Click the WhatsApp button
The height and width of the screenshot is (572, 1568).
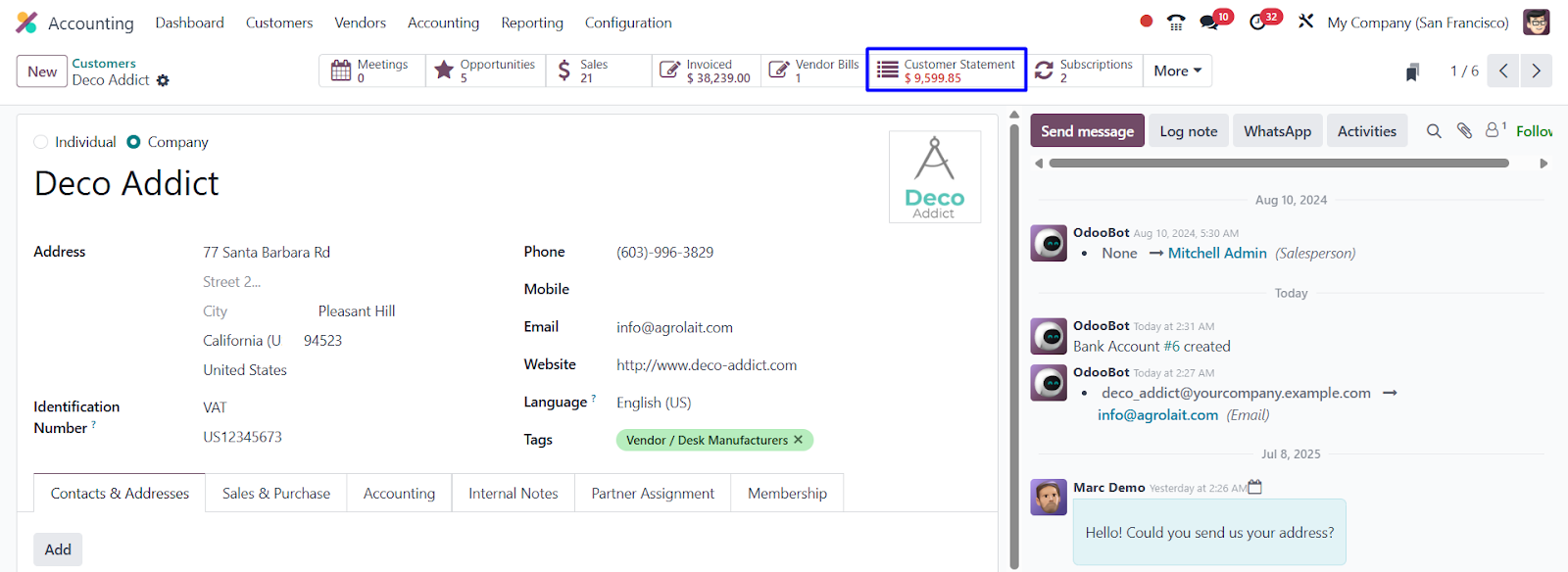click(x=1277, y=130)
